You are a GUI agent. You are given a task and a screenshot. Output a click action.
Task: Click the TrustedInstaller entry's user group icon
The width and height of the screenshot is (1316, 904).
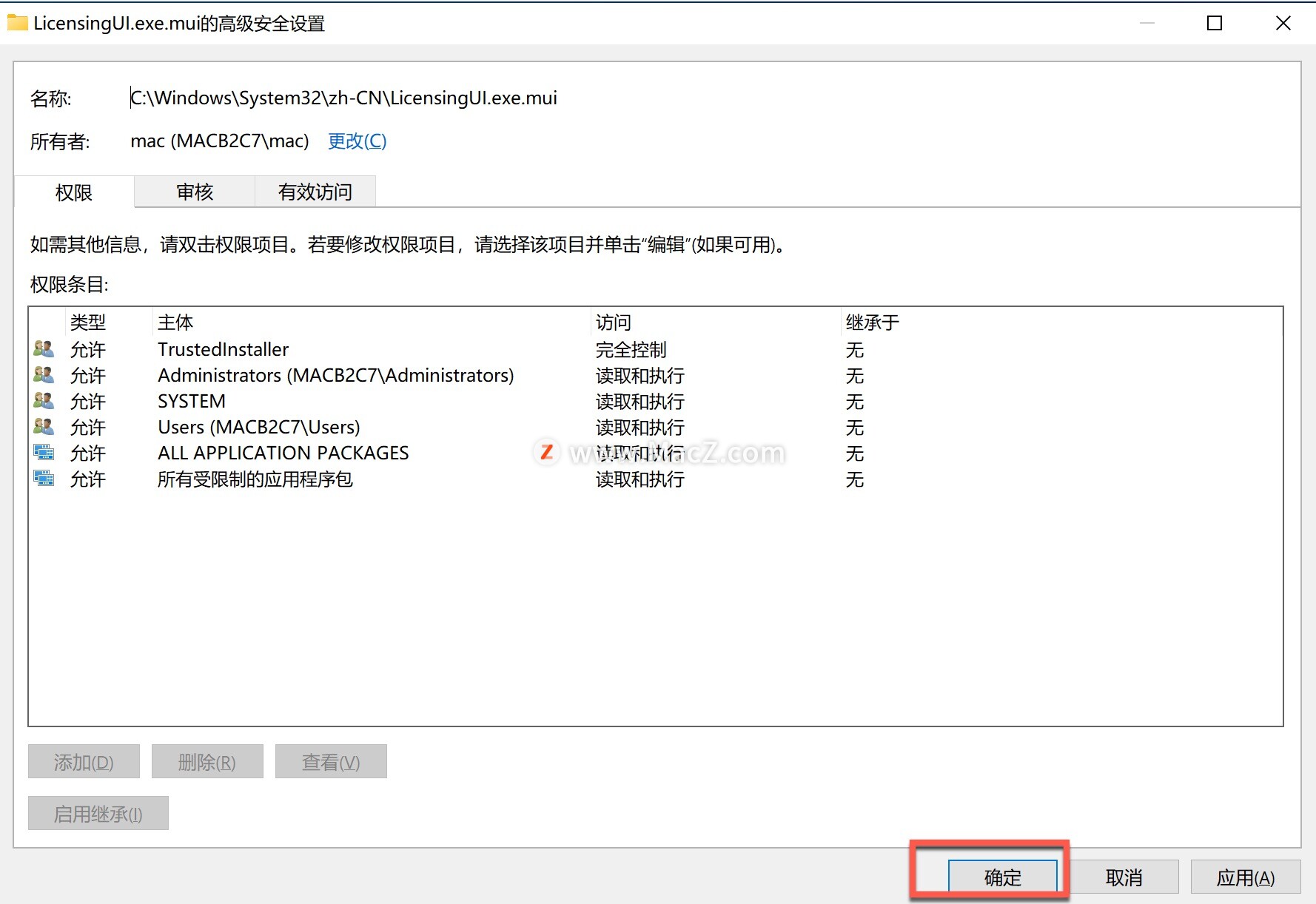44,348
